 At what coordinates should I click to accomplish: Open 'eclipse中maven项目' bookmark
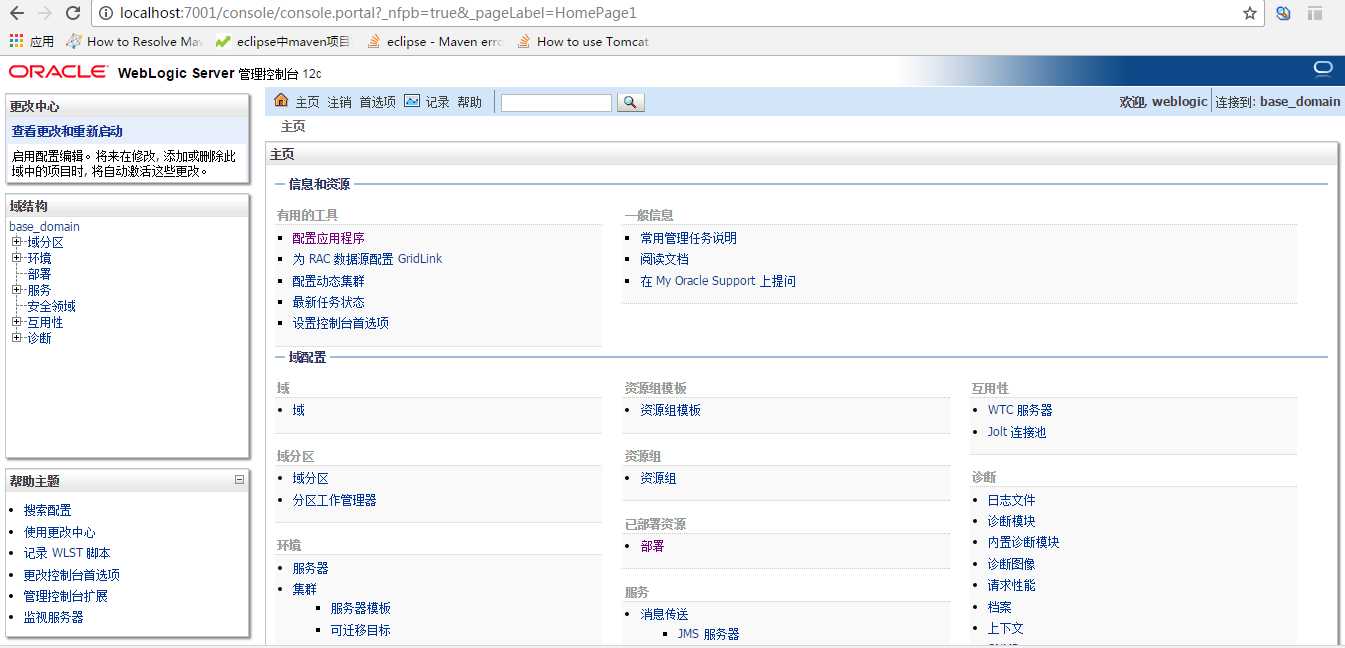pyautogui.click(x=283, y=41)
